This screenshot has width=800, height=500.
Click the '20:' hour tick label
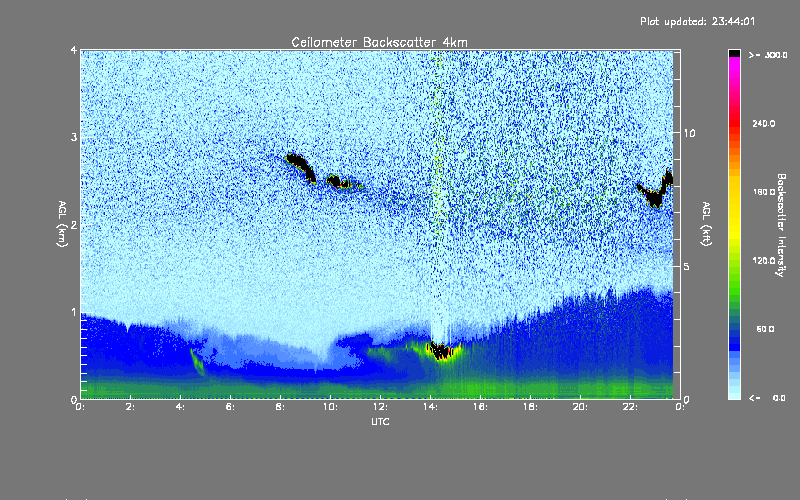point(581,407)
